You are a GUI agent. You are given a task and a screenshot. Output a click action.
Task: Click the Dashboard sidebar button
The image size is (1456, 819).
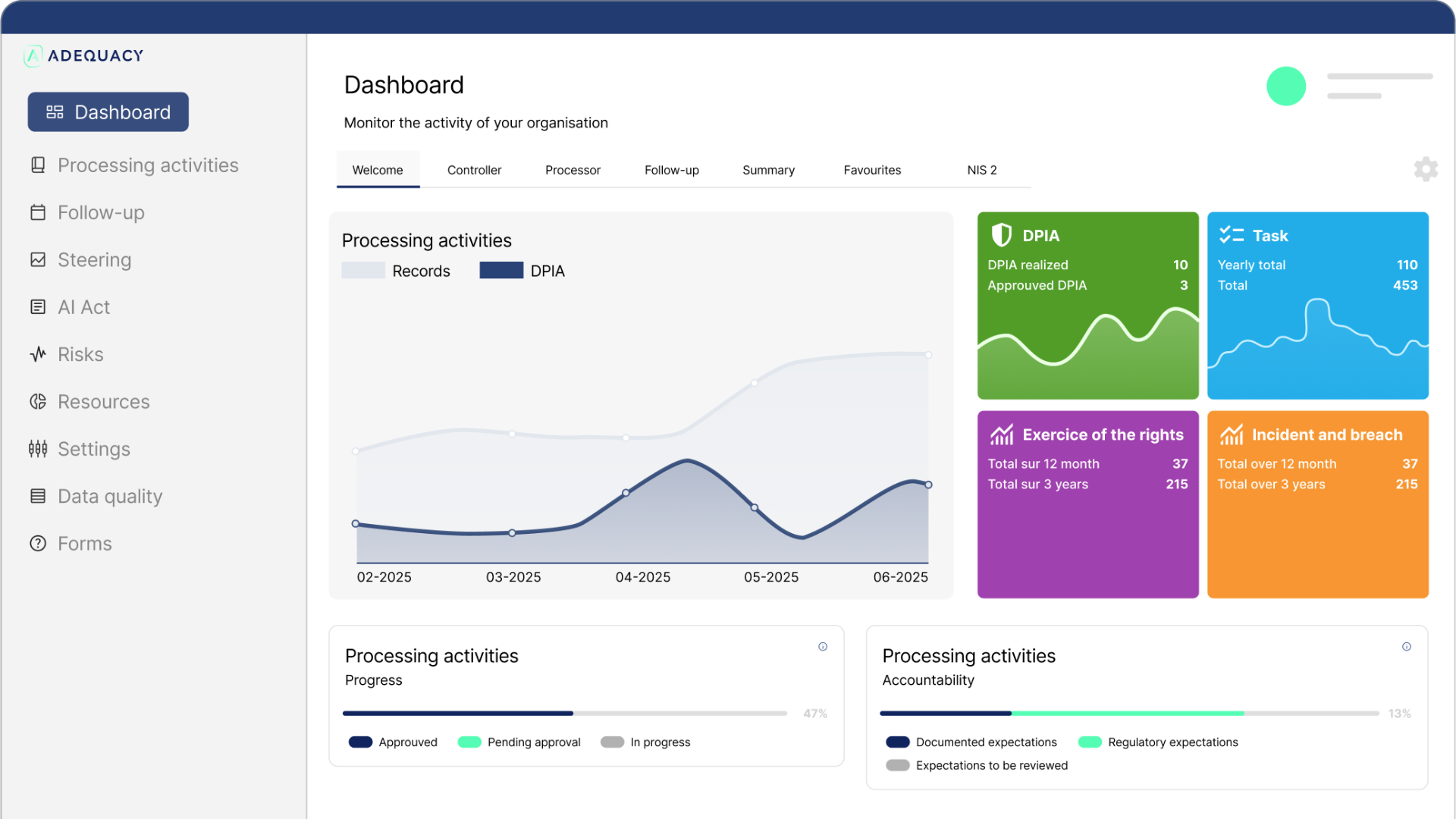(x=108, y=112)
